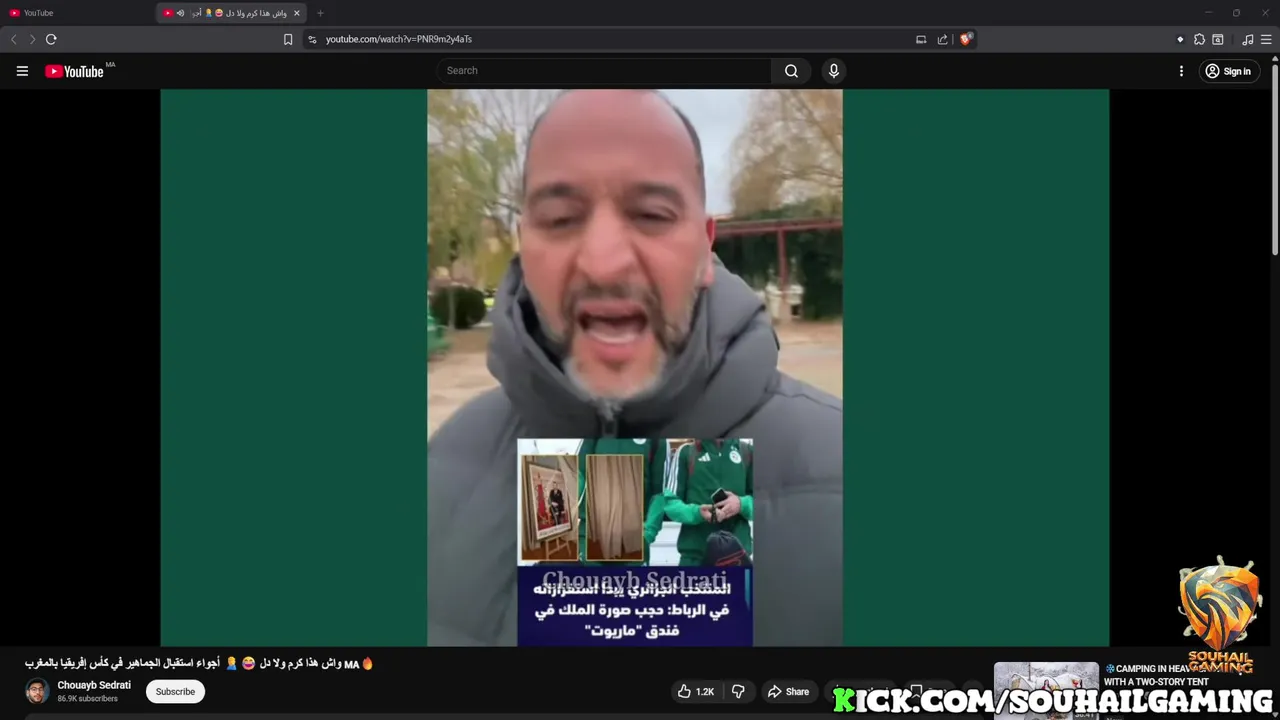Image resolution: width=1280 pixels, height=720 pixels.
Task: Open the Chouayb Sedrati channel name link
Action: pos(94,685)
